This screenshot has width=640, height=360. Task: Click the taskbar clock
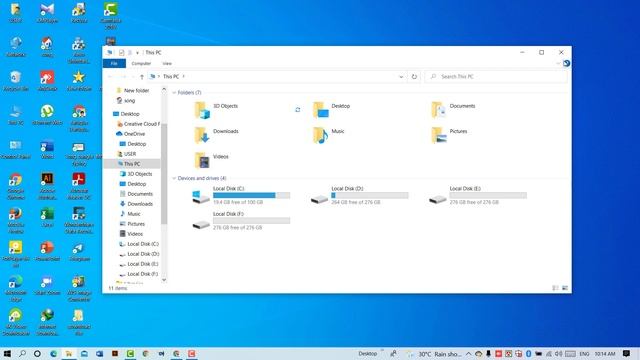[605, 354]
